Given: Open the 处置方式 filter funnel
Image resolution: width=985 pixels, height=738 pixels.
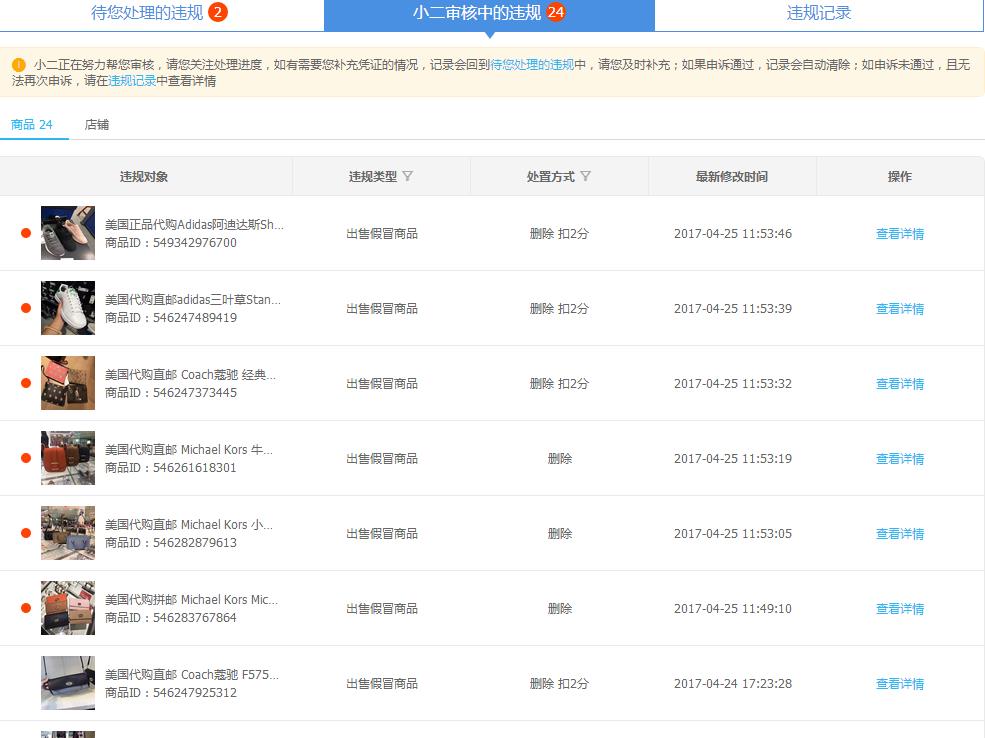Looking at the screenshot, I should [x=585, y=176].
